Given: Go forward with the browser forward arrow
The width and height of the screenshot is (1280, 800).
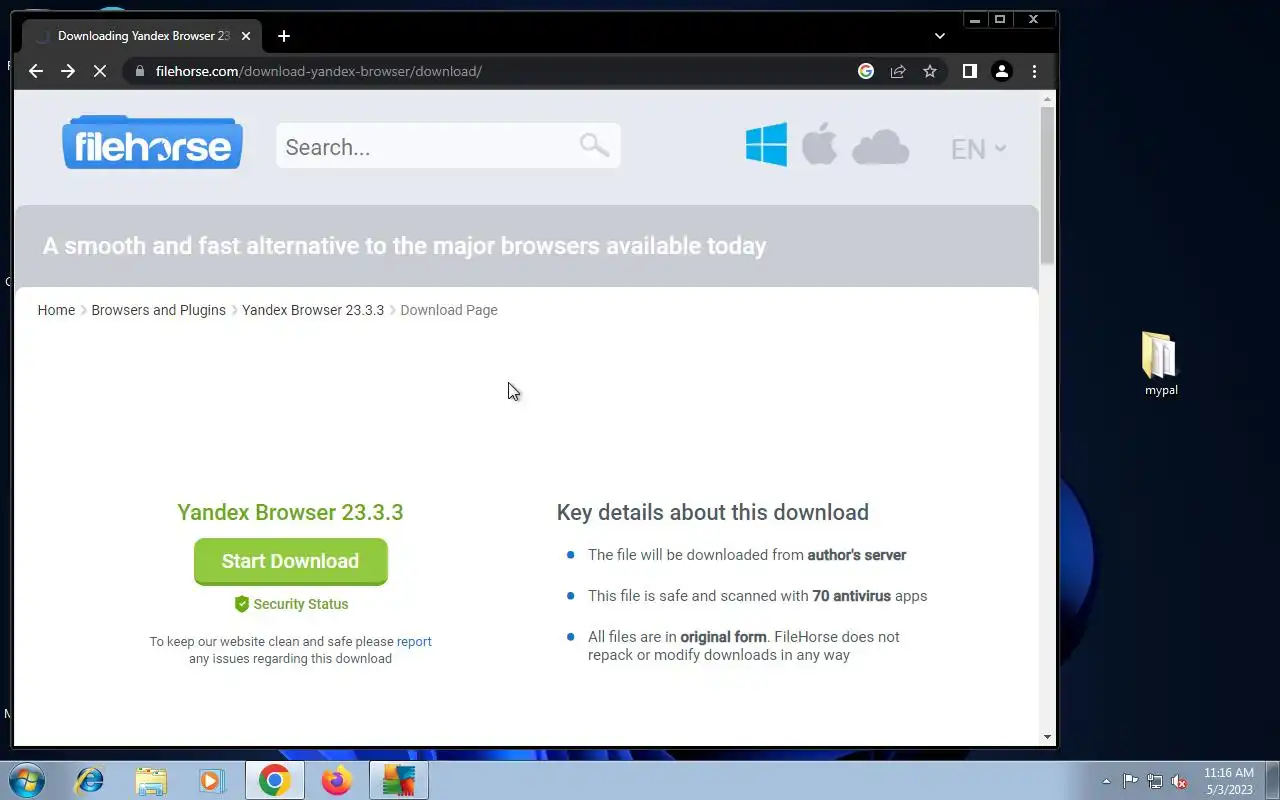Looking at the screenshot, I should (x=68, y=71).
